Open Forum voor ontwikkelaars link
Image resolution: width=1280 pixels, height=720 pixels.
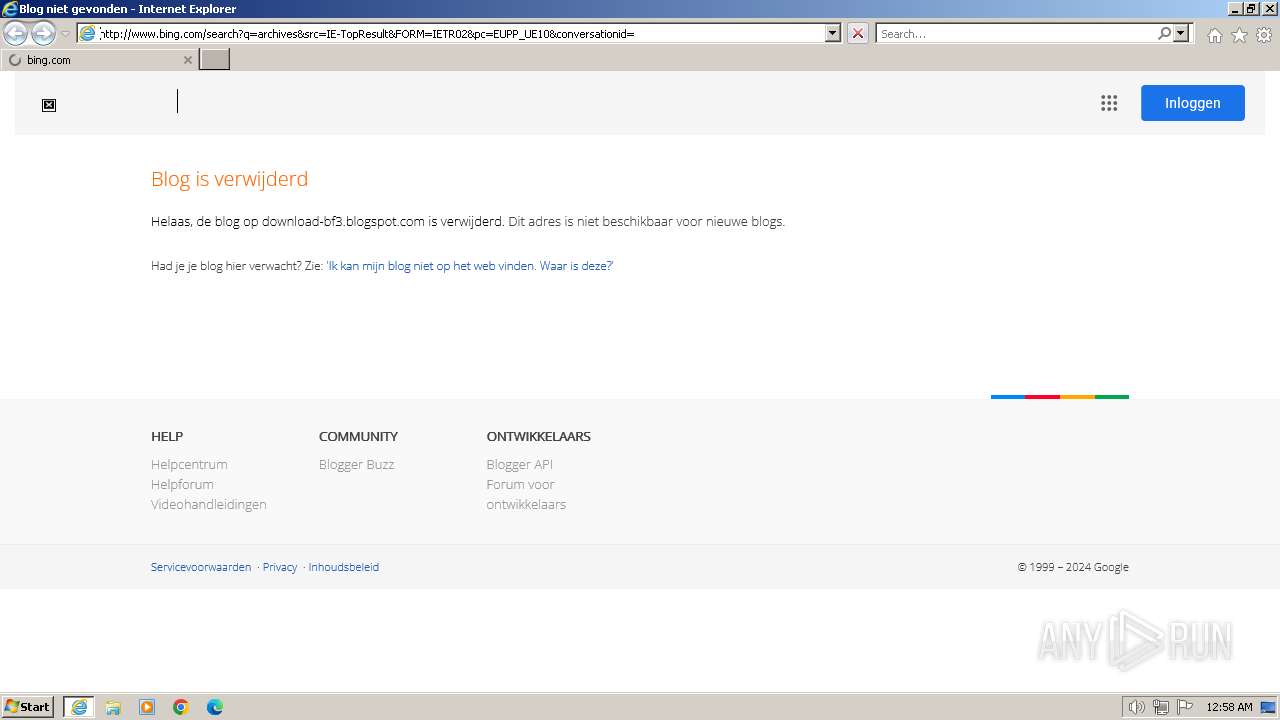pos(526,494)
